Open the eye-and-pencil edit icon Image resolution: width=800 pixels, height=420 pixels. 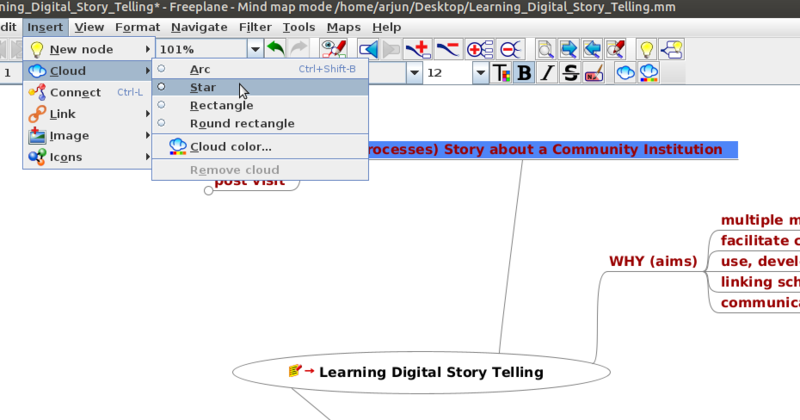(x=334, y=49)
